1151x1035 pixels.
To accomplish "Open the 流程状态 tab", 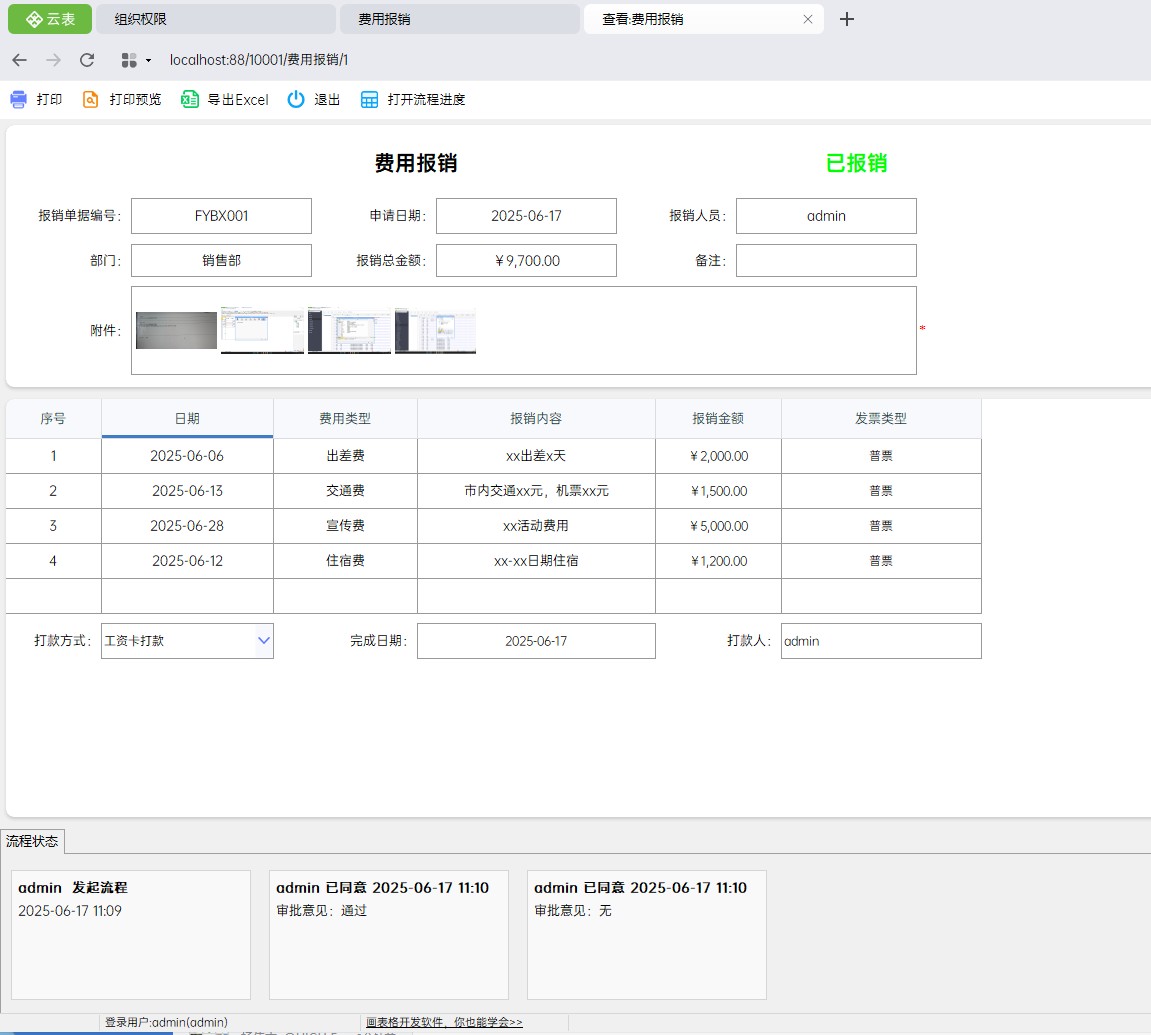I will [32, 841].
